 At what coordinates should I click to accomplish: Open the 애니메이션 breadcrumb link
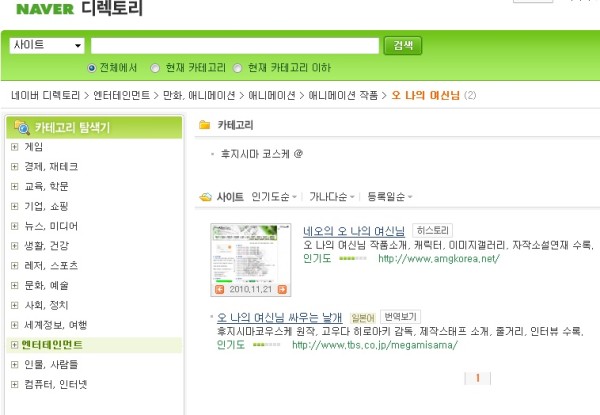coord(272,95)
